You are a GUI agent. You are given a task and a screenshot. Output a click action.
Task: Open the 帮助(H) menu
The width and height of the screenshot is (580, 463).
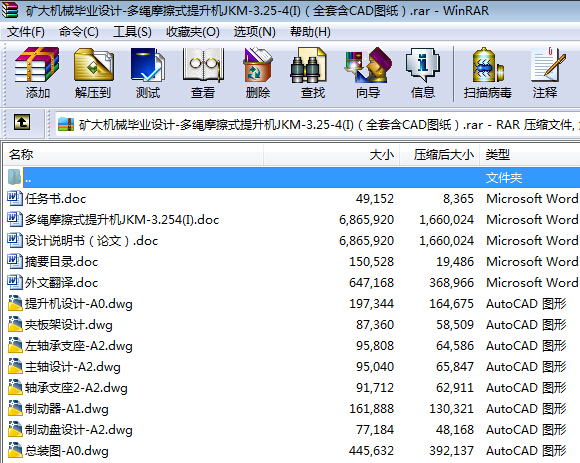pos(310,32)
